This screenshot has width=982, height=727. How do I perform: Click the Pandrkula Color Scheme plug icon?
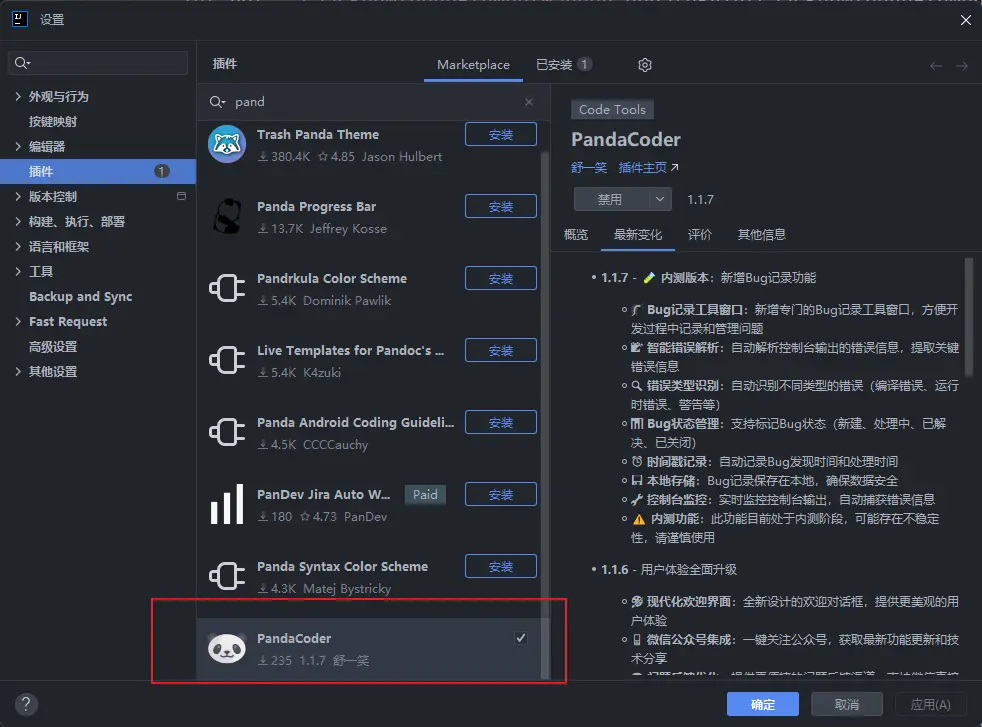227,288
